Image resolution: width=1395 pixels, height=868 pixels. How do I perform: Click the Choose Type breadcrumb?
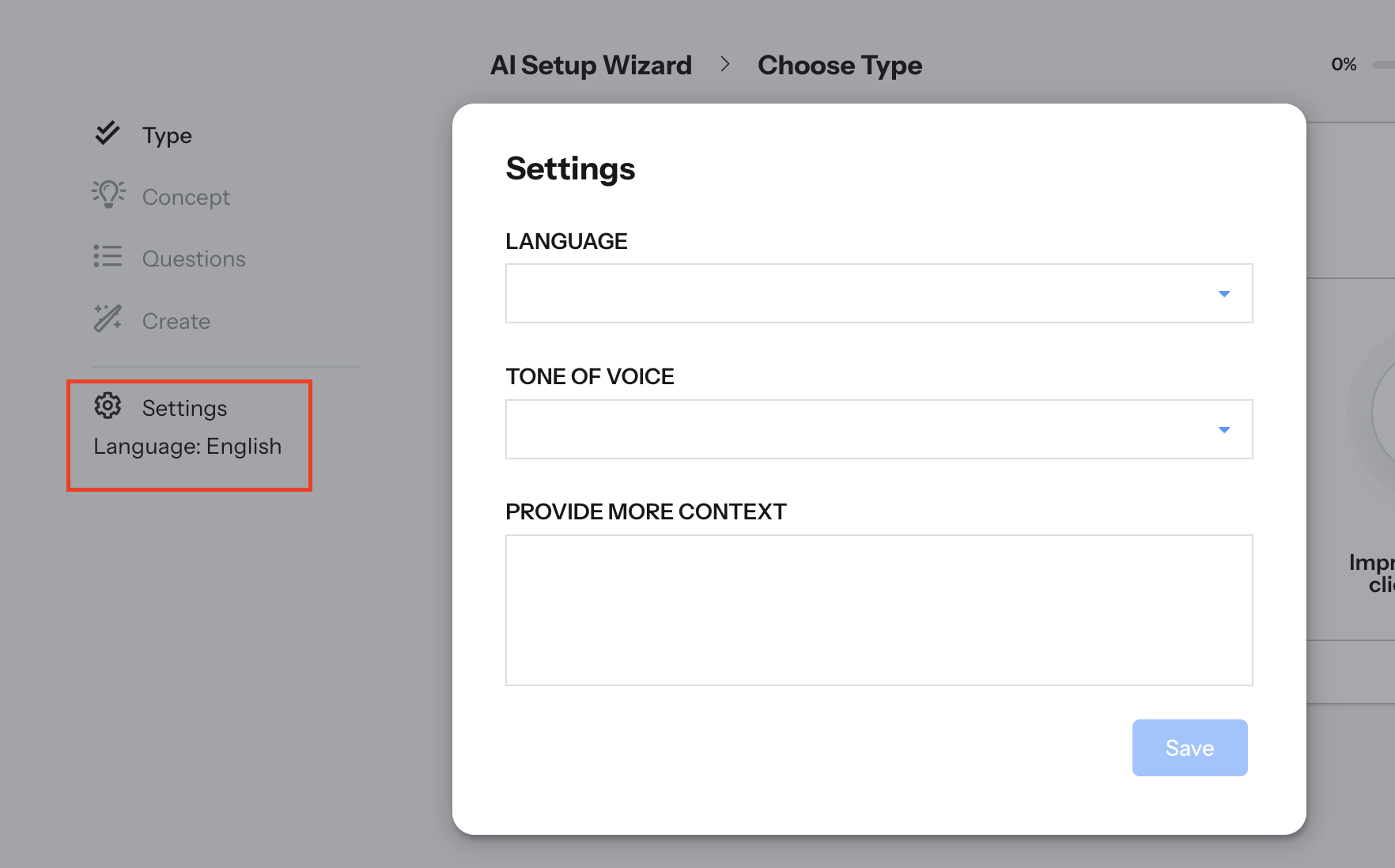pyautogui.click(x=840, y=65)
